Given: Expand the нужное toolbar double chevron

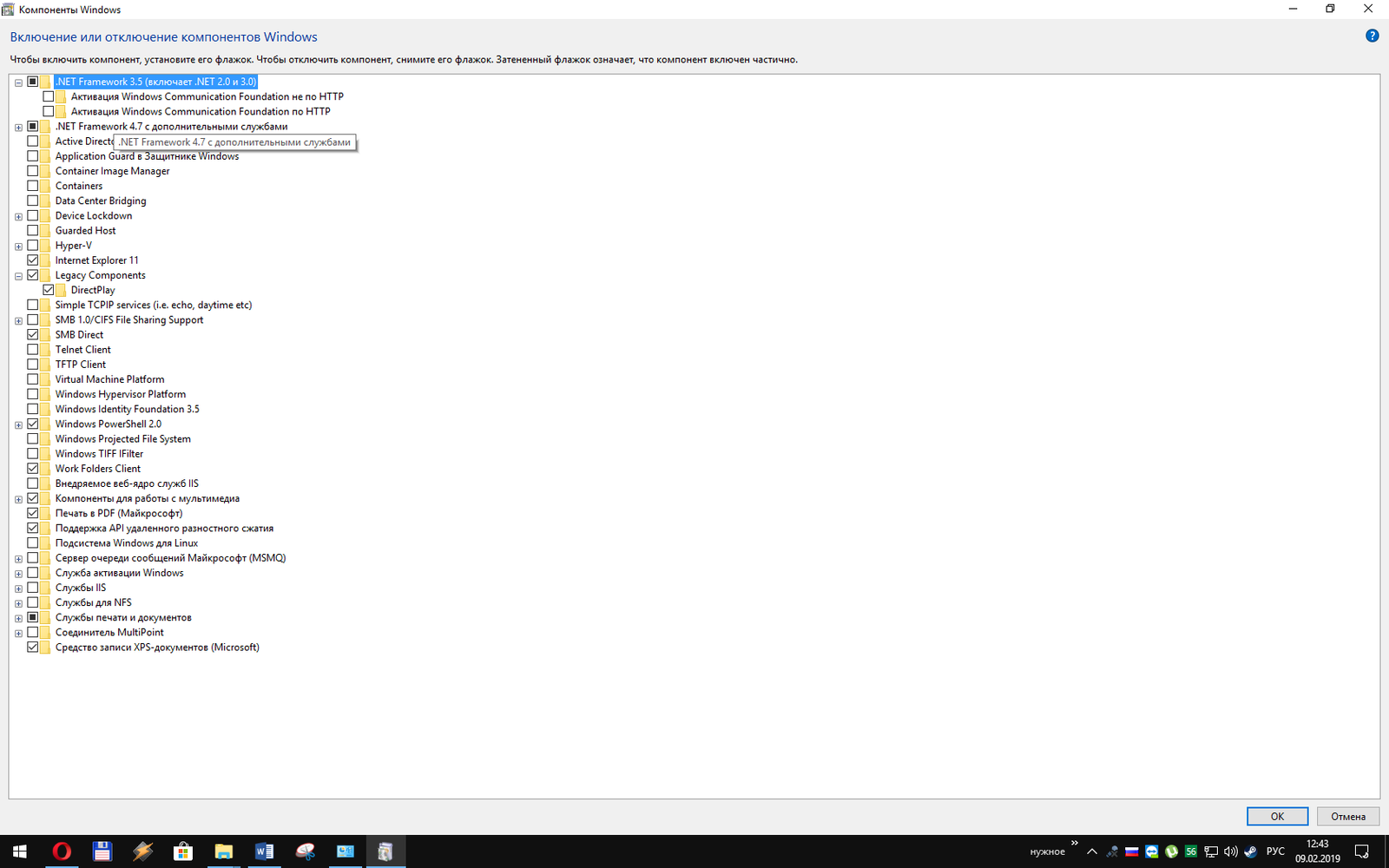Looking at the screenshot, I should coord(1075,843).
